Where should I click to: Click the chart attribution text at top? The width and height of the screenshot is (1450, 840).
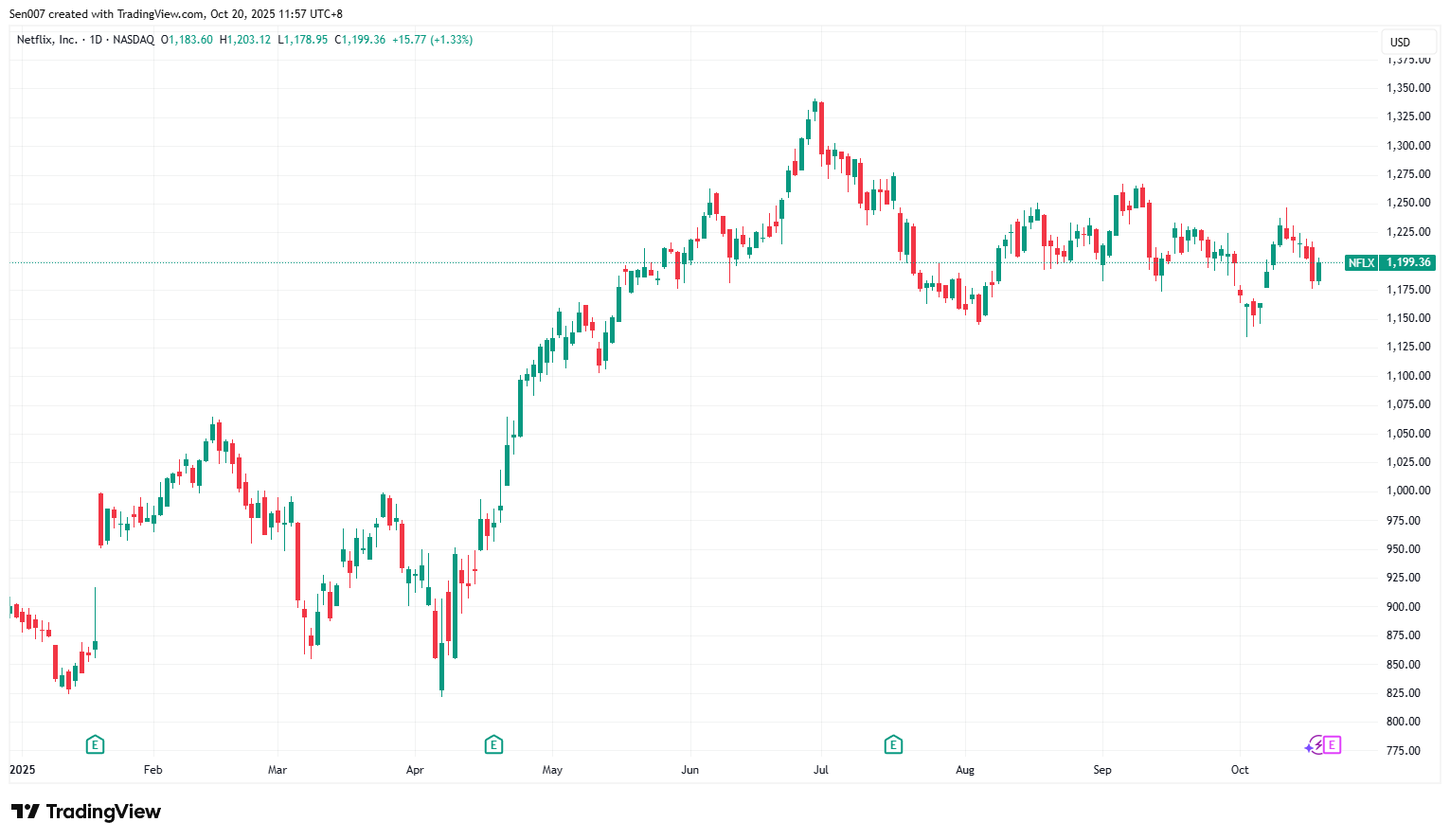tap(176, 14)
